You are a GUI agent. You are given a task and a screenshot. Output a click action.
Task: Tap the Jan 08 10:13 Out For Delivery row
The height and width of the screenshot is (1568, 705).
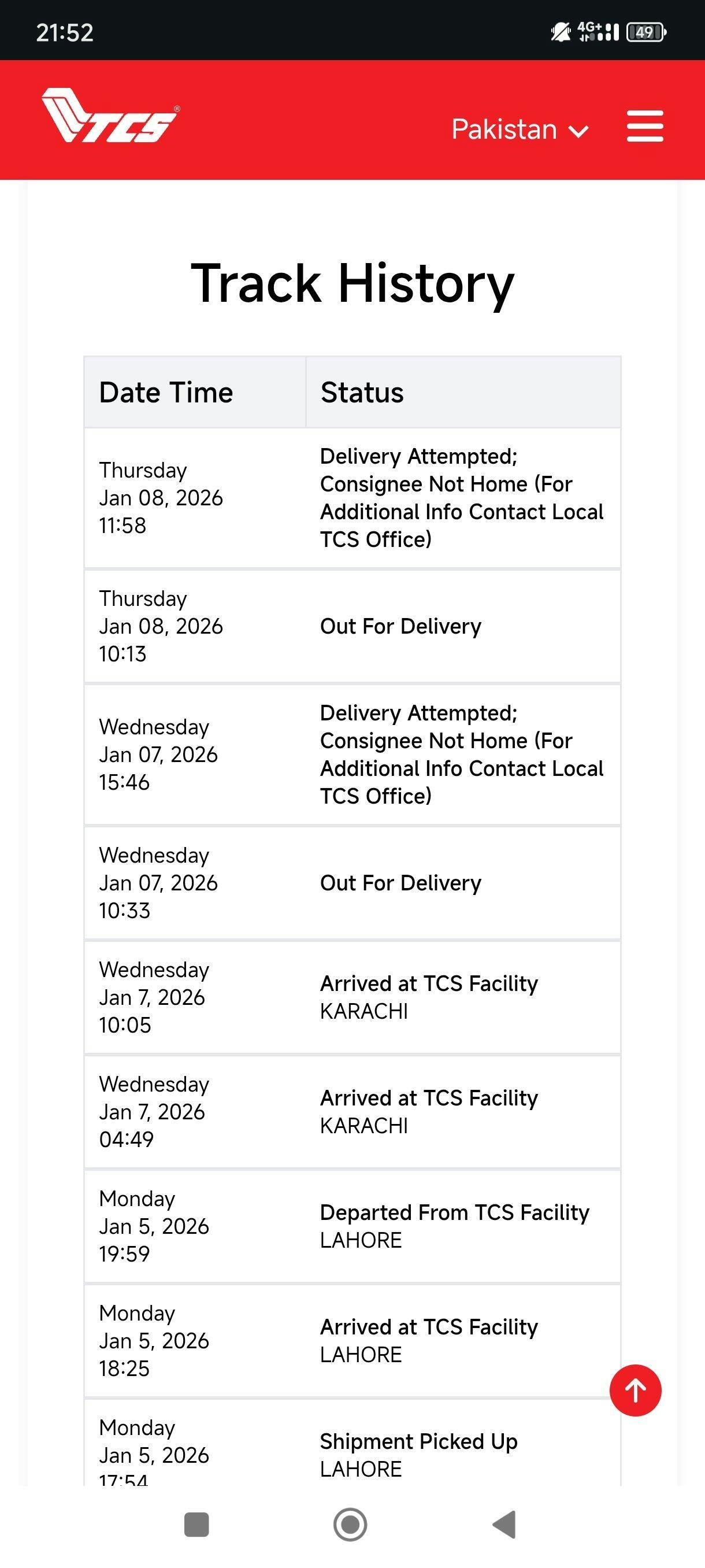point(400,626)
